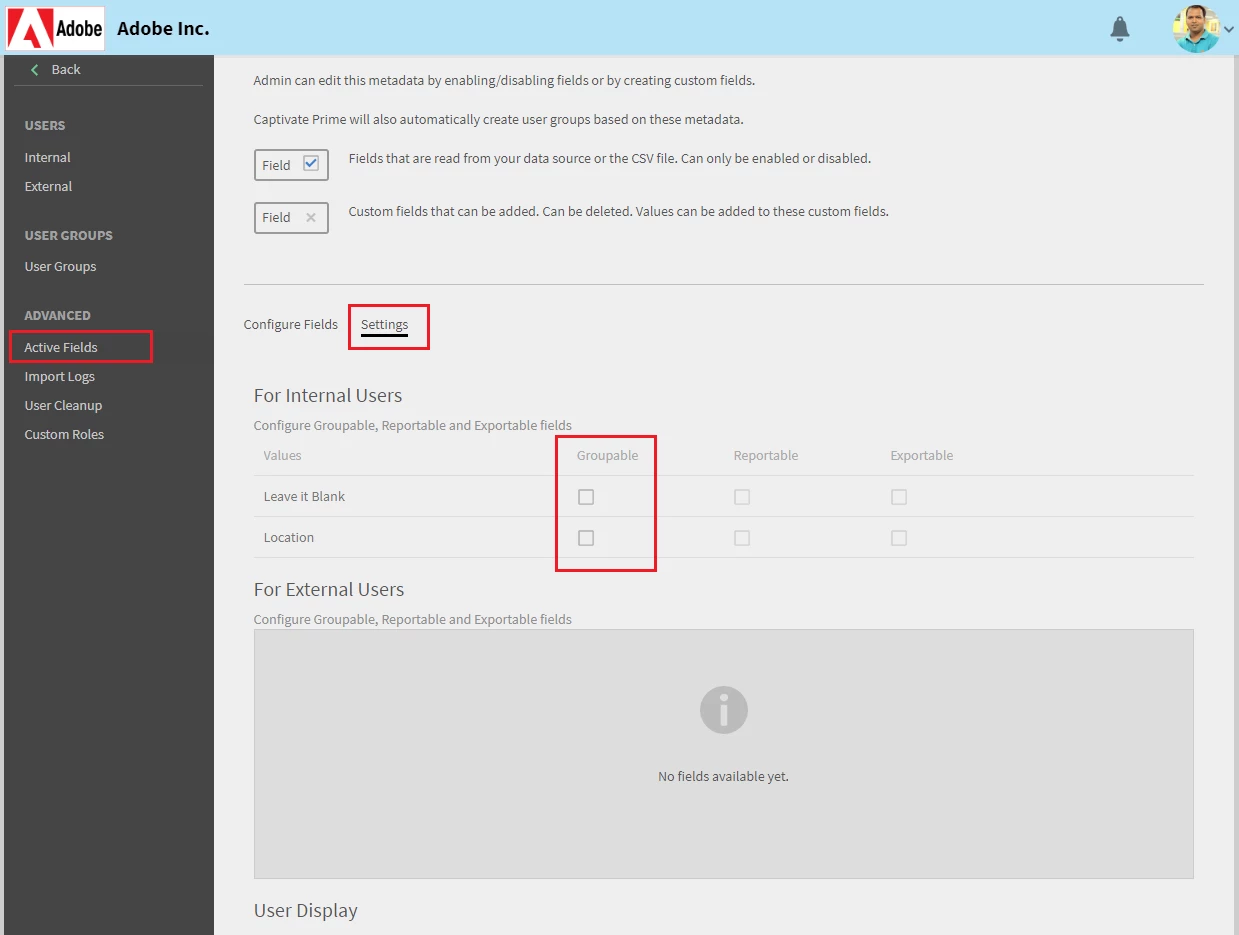Toggle Exportable for Leave it Blank

tap(899, 497)
